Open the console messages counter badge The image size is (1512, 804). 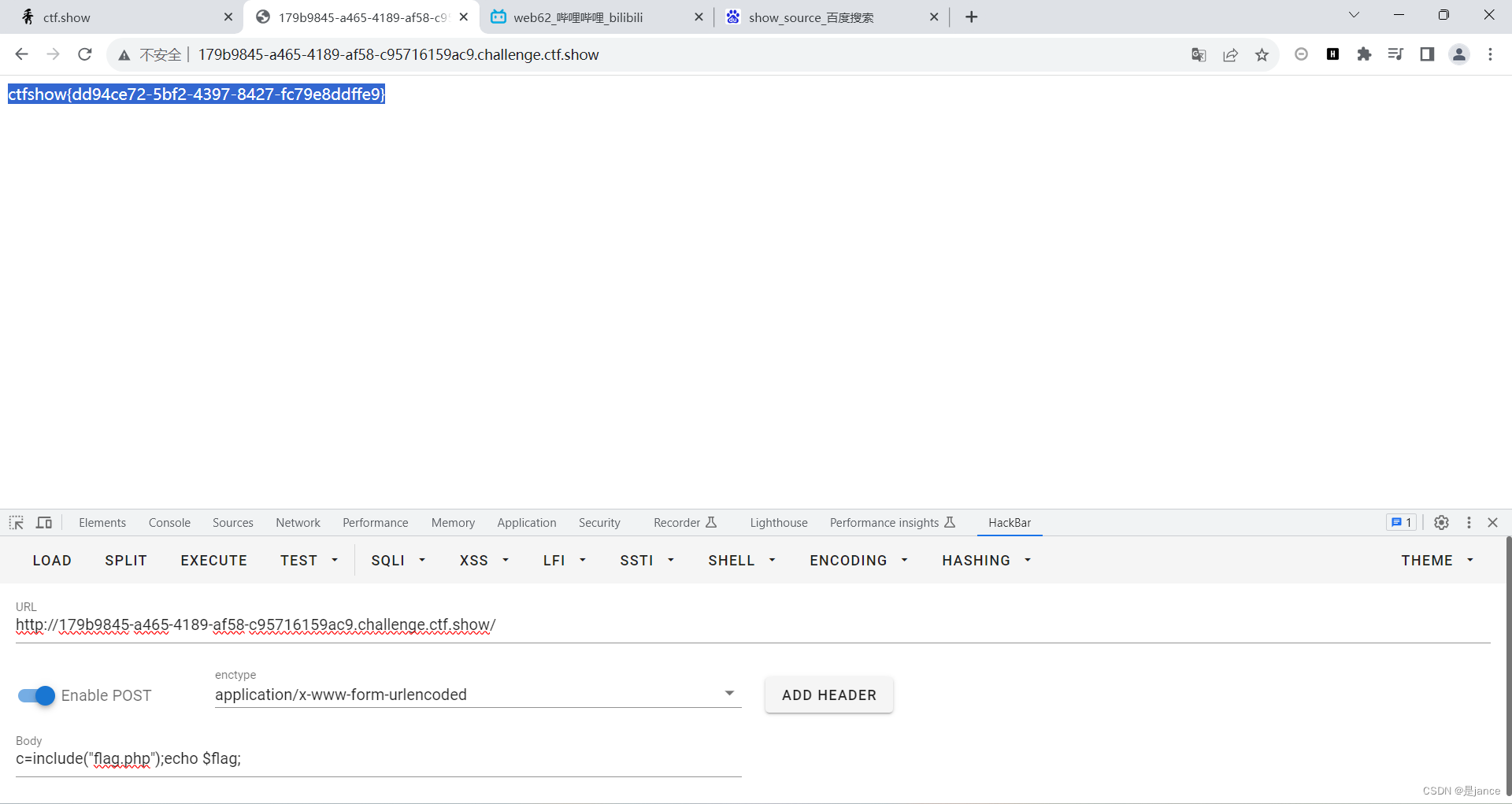1400,522
